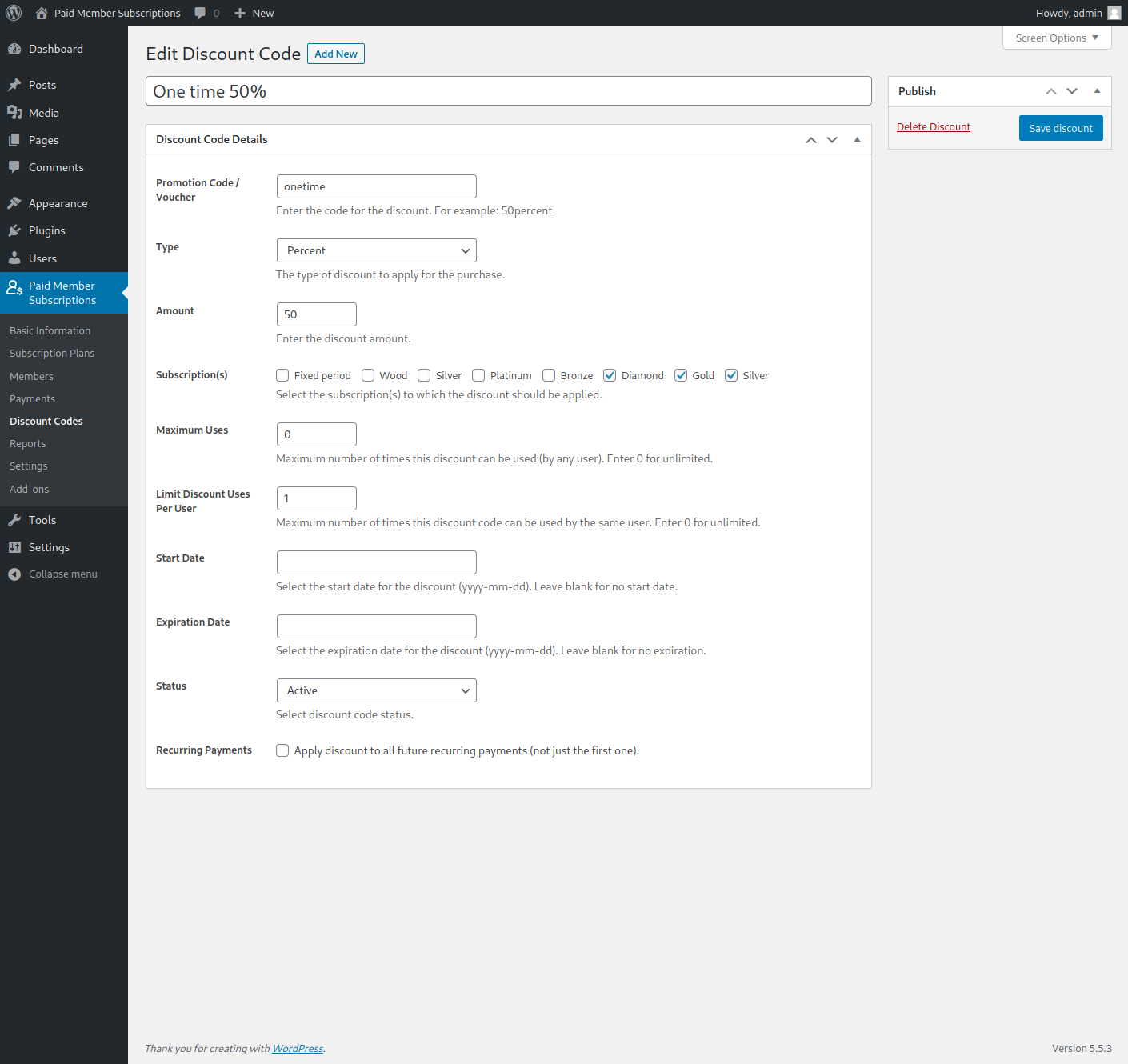Click the Users person icon
The height and width of the screenshot is (1064, 1128).
tap(14, 258)
